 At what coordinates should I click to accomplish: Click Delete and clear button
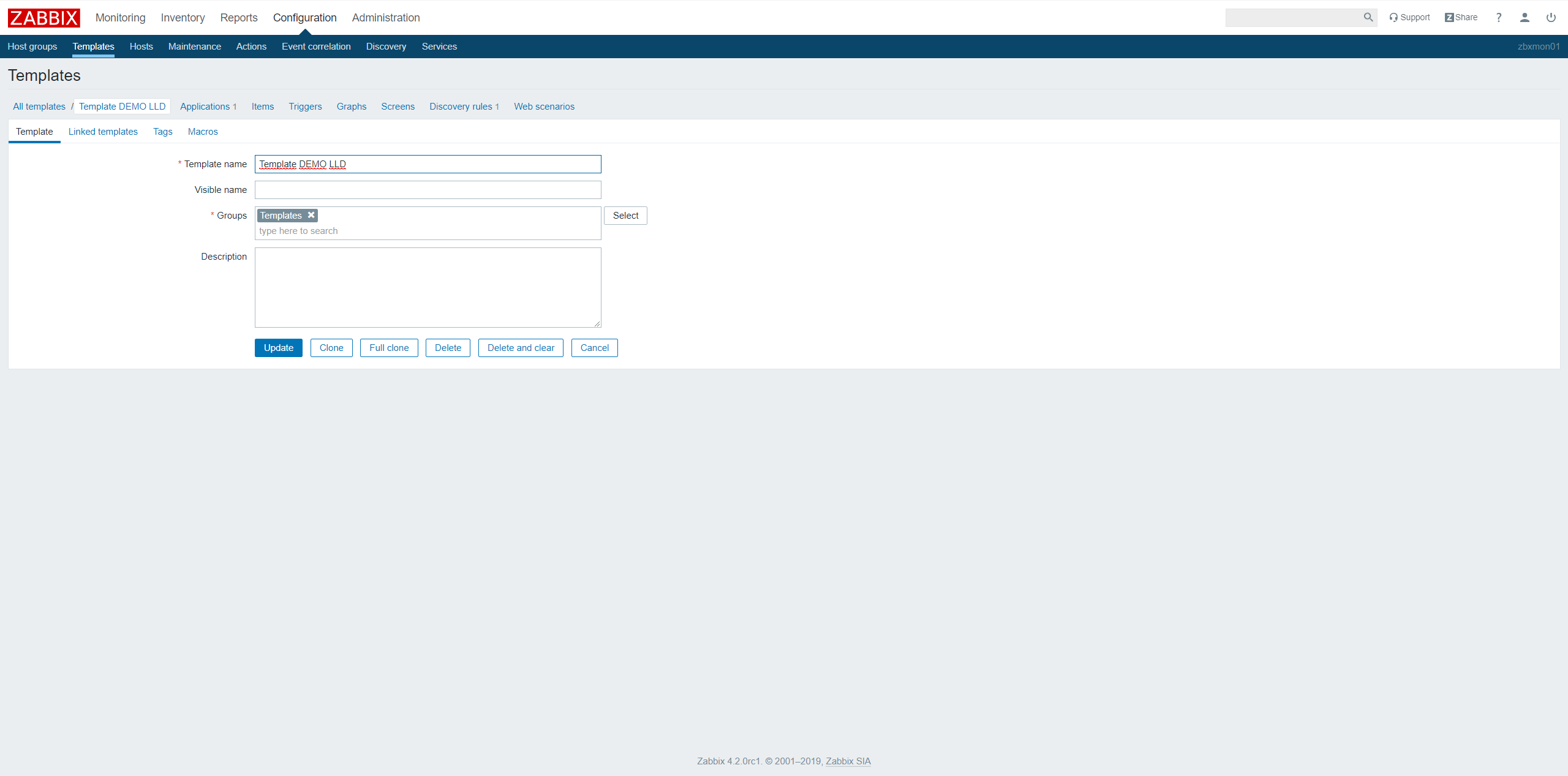point(521,348)
